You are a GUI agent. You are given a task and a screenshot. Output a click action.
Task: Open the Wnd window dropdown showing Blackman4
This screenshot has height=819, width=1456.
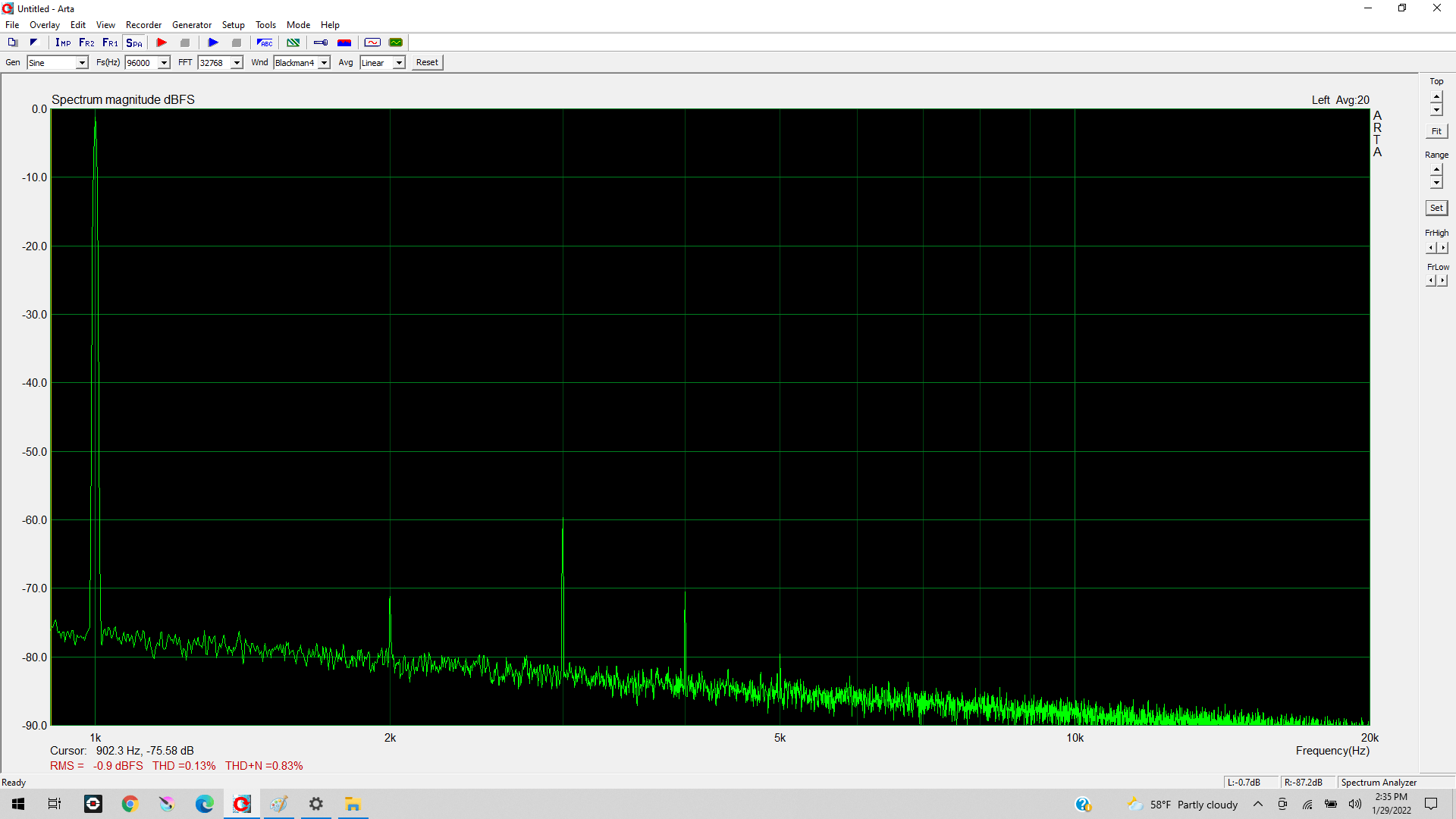tap(302, 63)
